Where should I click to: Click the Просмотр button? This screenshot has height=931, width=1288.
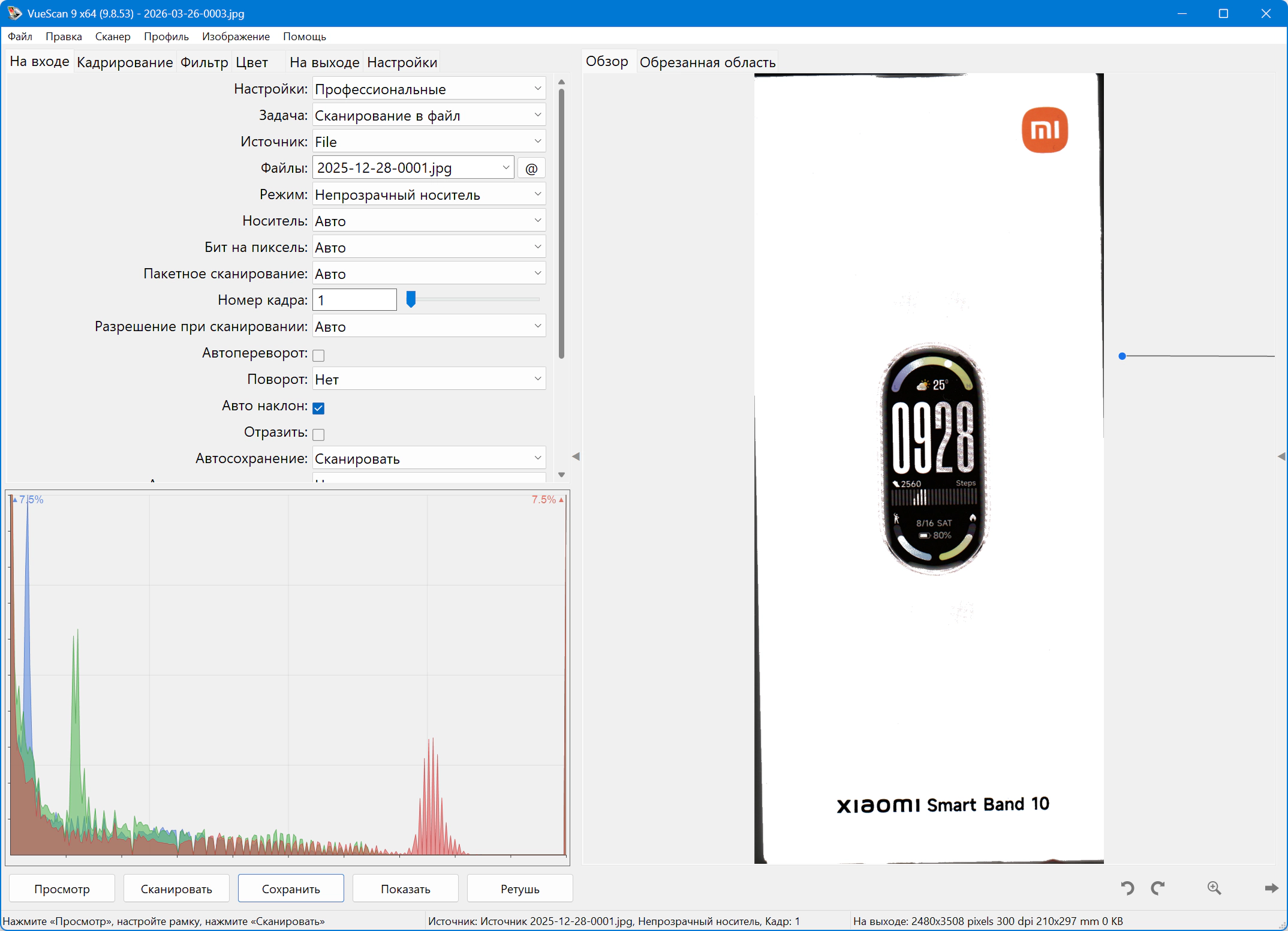point(62,888)
